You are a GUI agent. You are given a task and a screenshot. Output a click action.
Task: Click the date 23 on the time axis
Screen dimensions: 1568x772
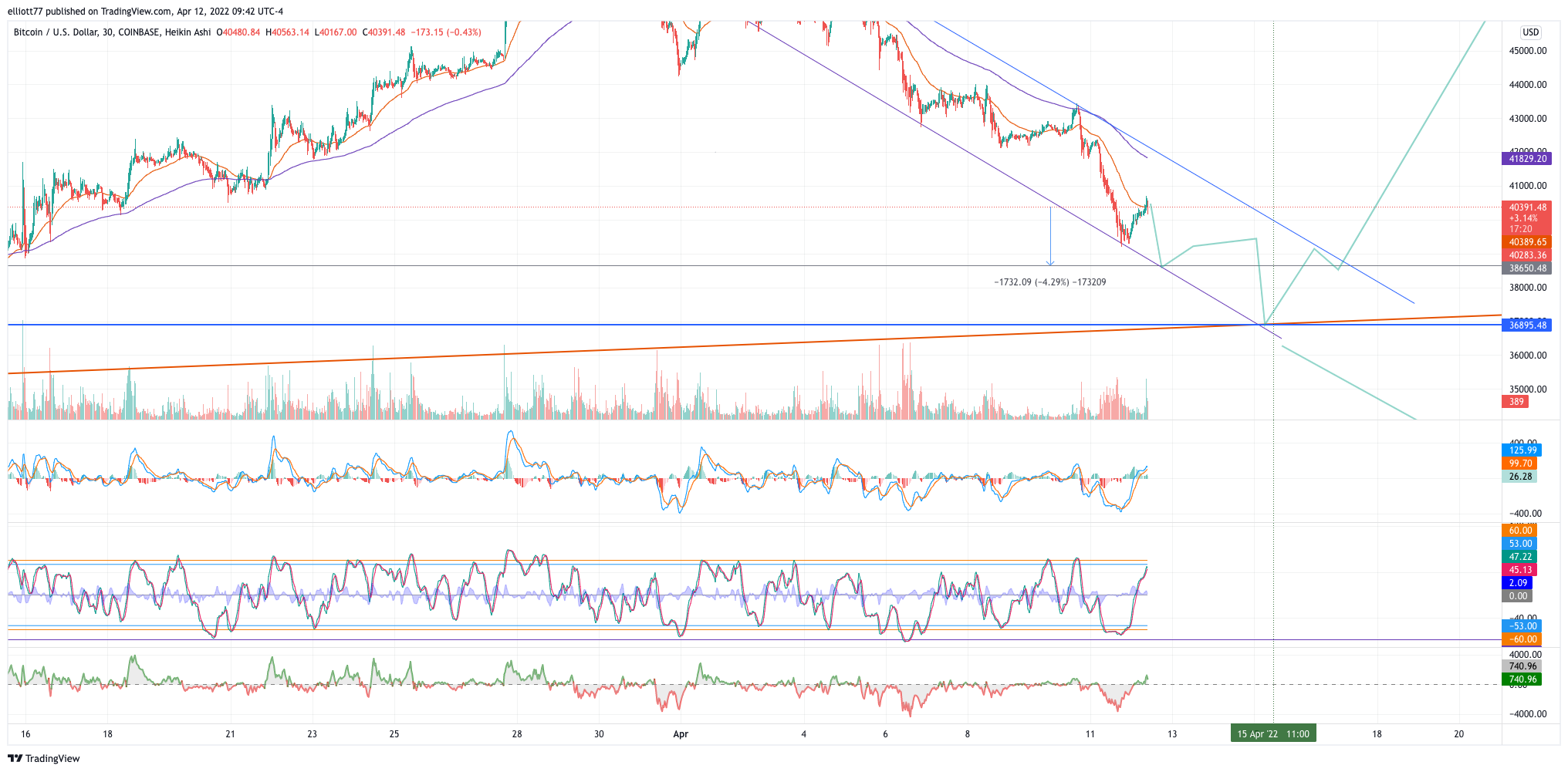[312, 734]
